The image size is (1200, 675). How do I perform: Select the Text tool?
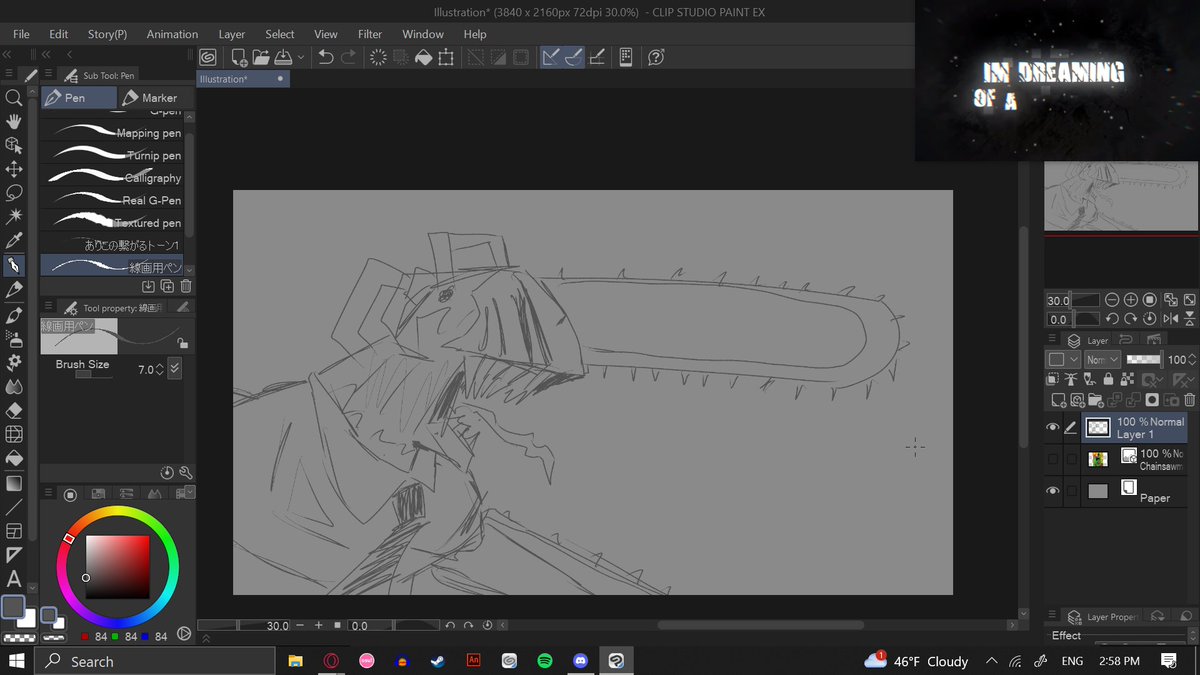(x=14, y=579)
